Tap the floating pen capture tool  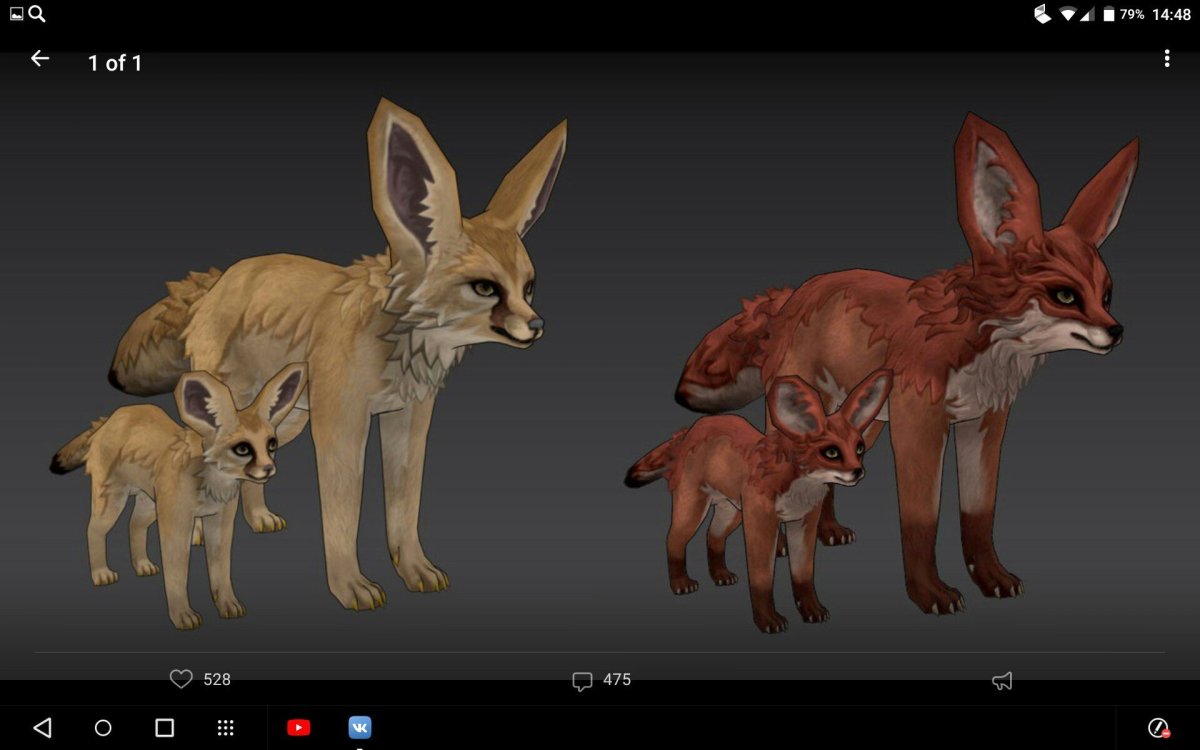[x=1158, y=728]
